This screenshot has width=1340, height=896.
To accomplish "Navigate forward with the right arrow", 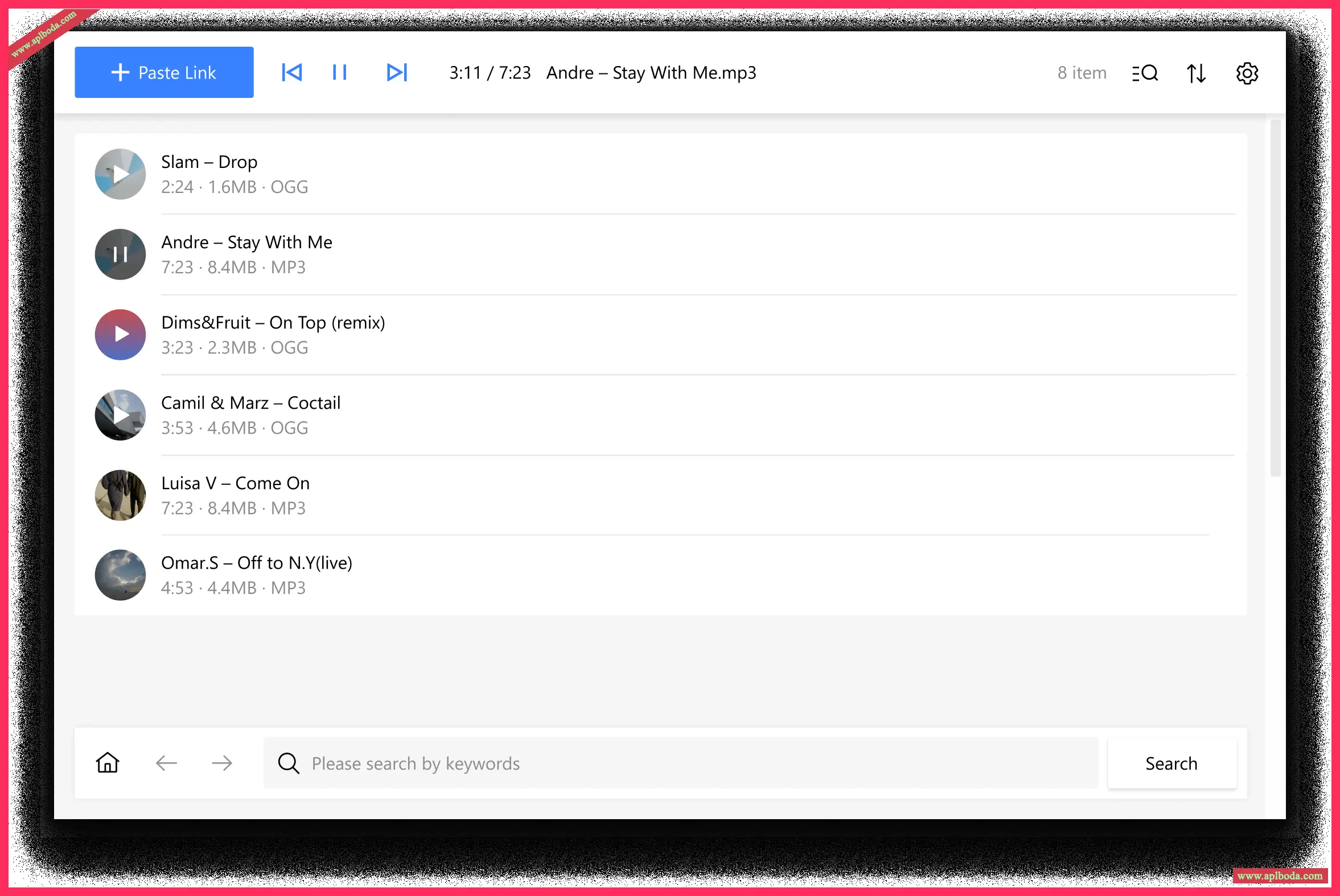I will tap(221, 763).
